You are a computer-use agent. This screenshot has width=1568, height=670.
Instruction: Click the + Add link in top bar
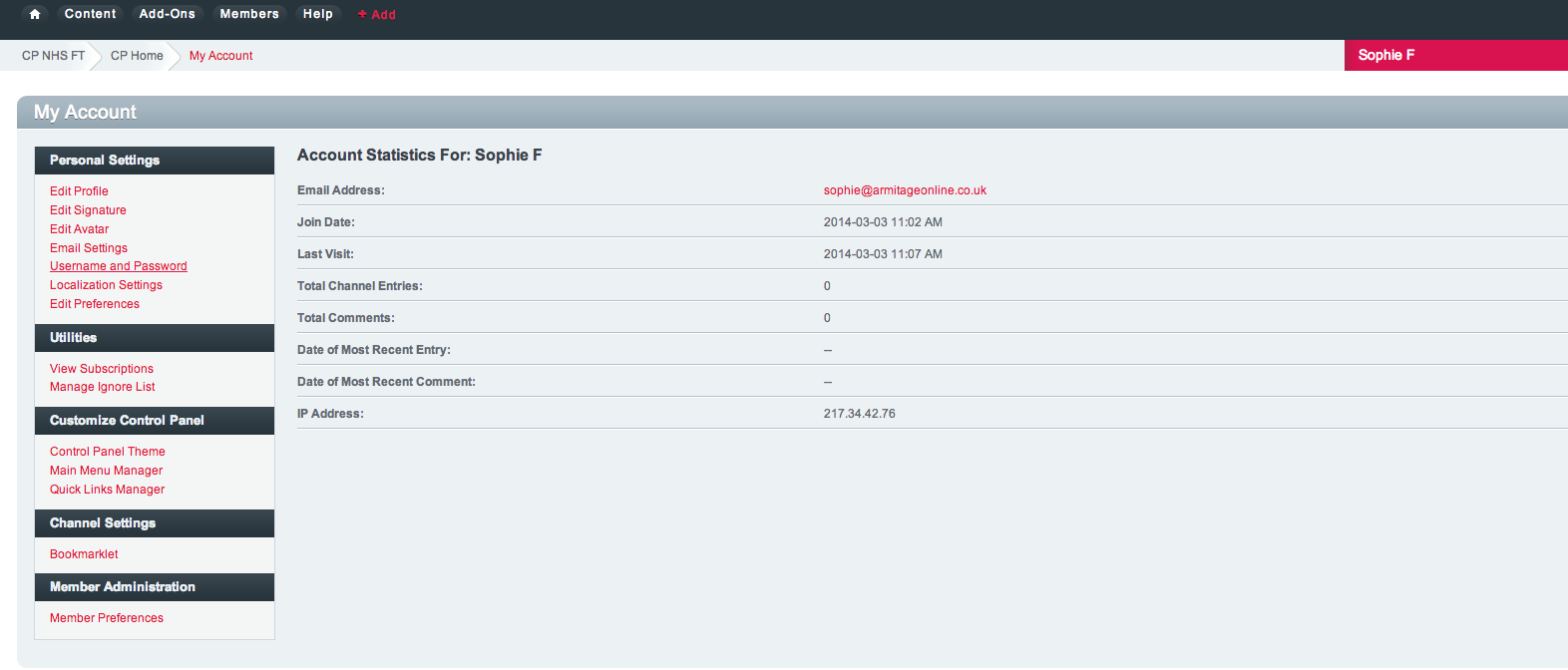pyautogui.click(x=377, y=15)
